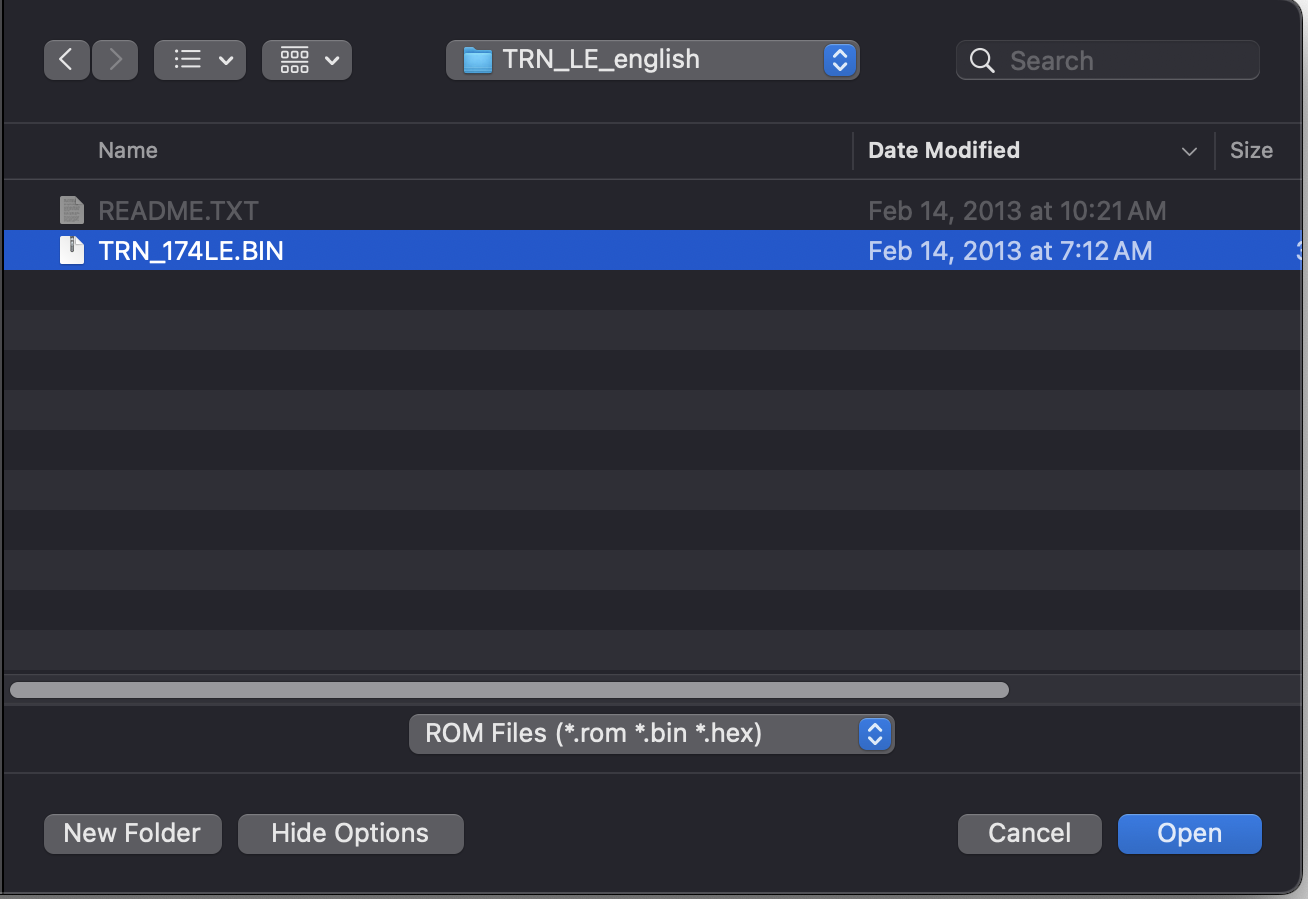Click the horizontal scrollbar thumb
The height and width of the screenshot is (899, 1308).
[509, 690]
